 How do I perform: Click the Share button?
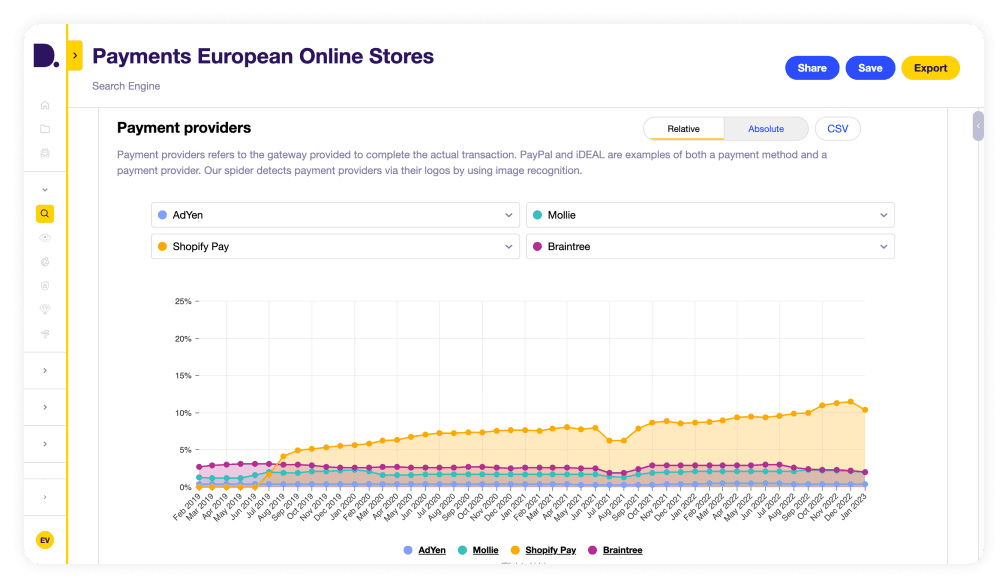812,68
